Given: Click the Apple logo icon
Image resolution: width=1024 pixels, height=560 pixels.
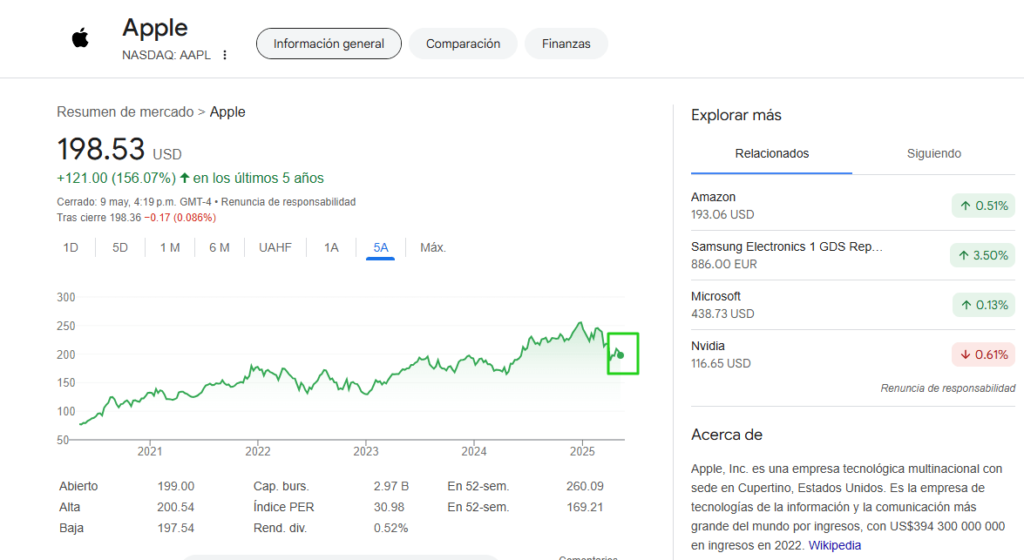Looking at the screenshot, I should [80, 39].
